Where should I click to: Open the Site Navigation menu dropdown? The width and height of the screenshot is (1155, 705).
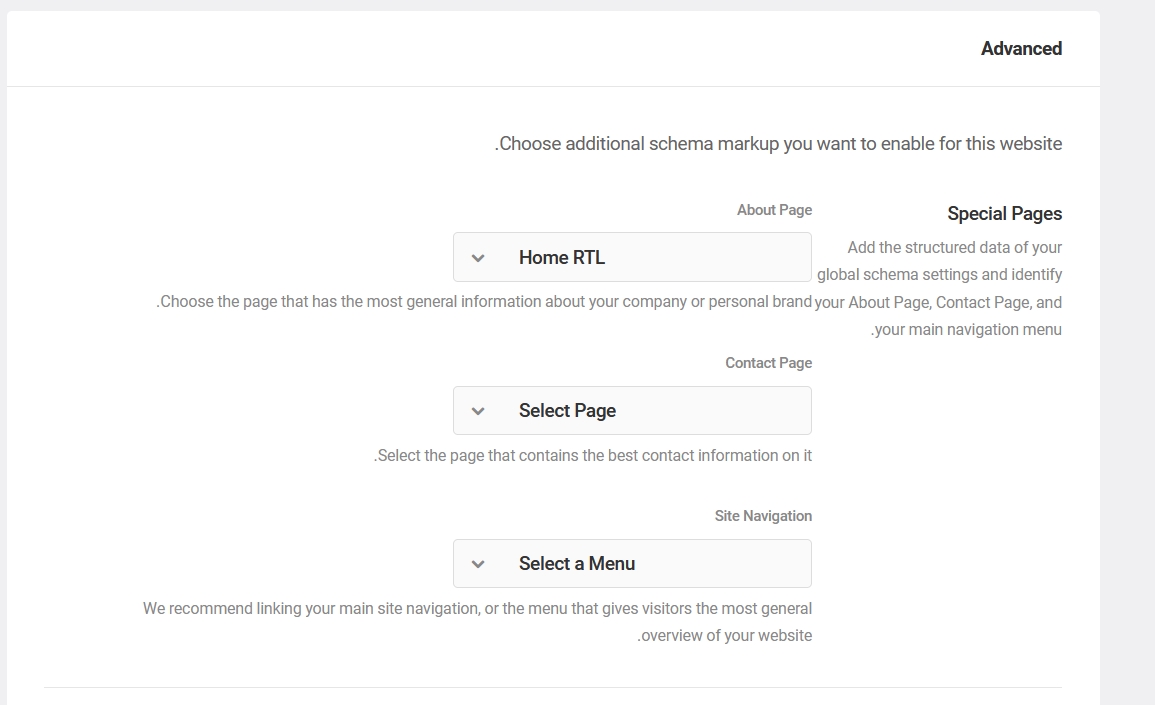pos(632,564)
